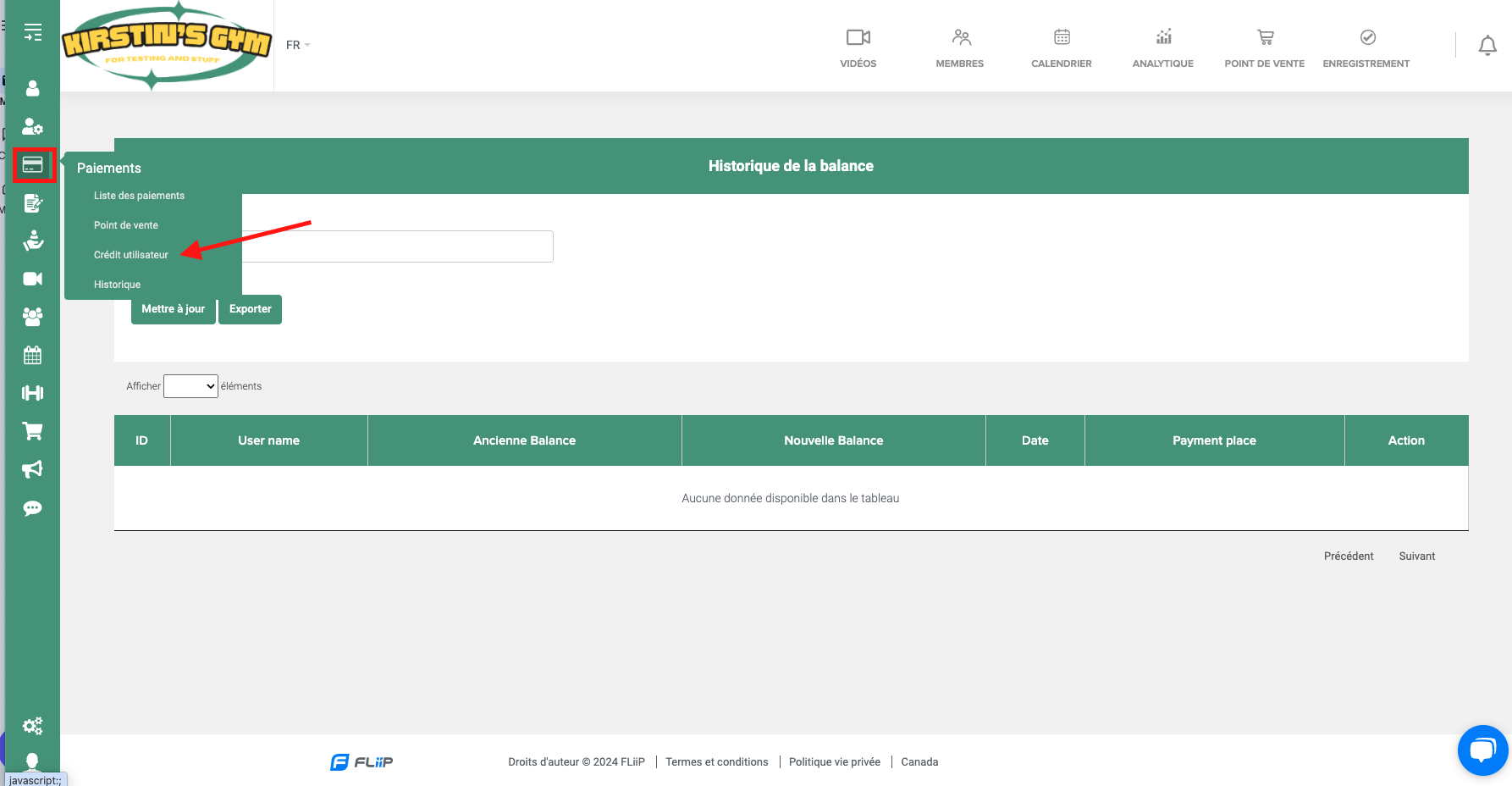Select Crédit utilisateur in Paiements menu

131,255
